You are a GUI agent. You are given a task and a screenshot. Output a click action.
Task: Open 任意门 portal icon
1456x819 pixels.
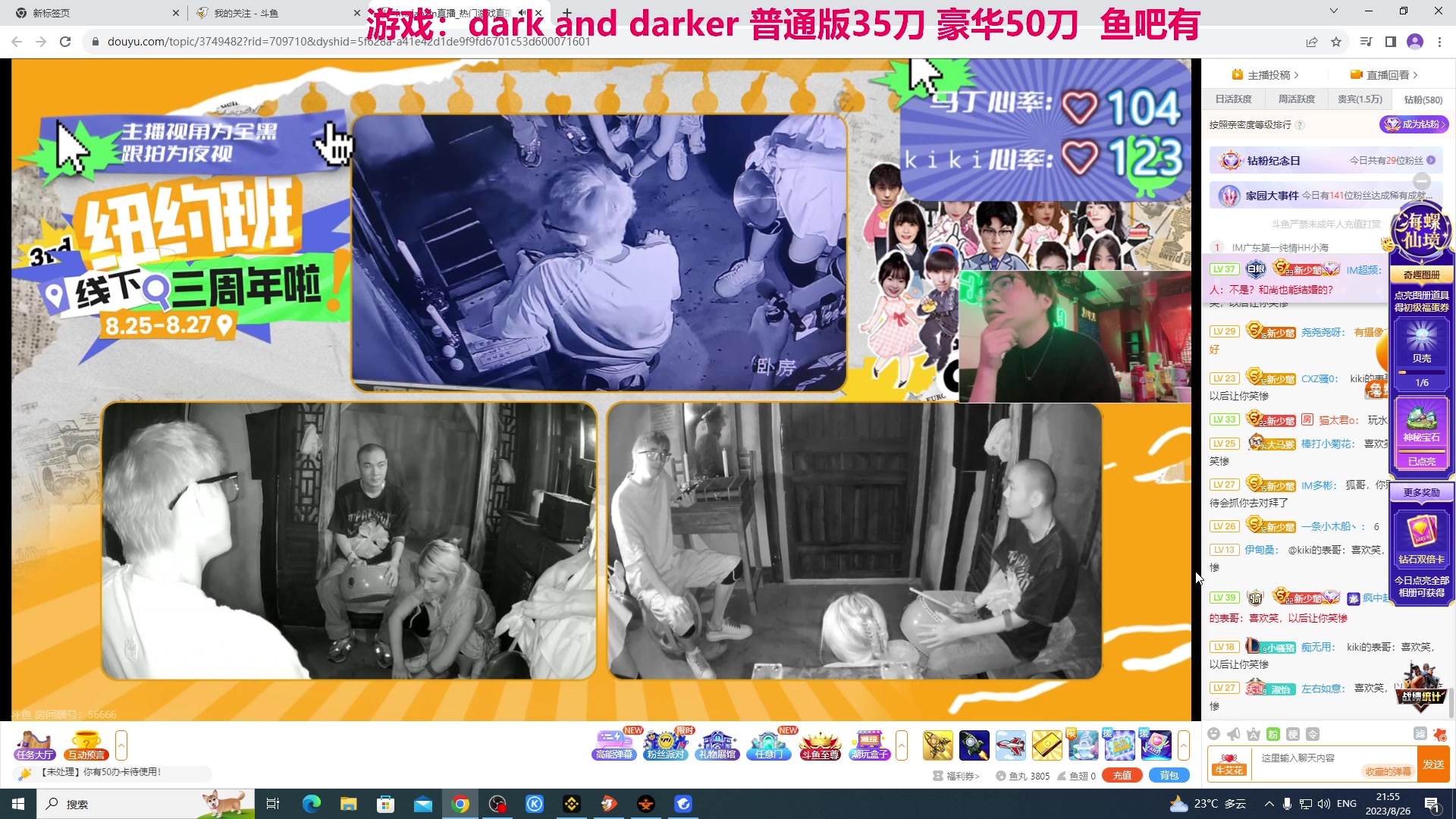coord(768,745)
